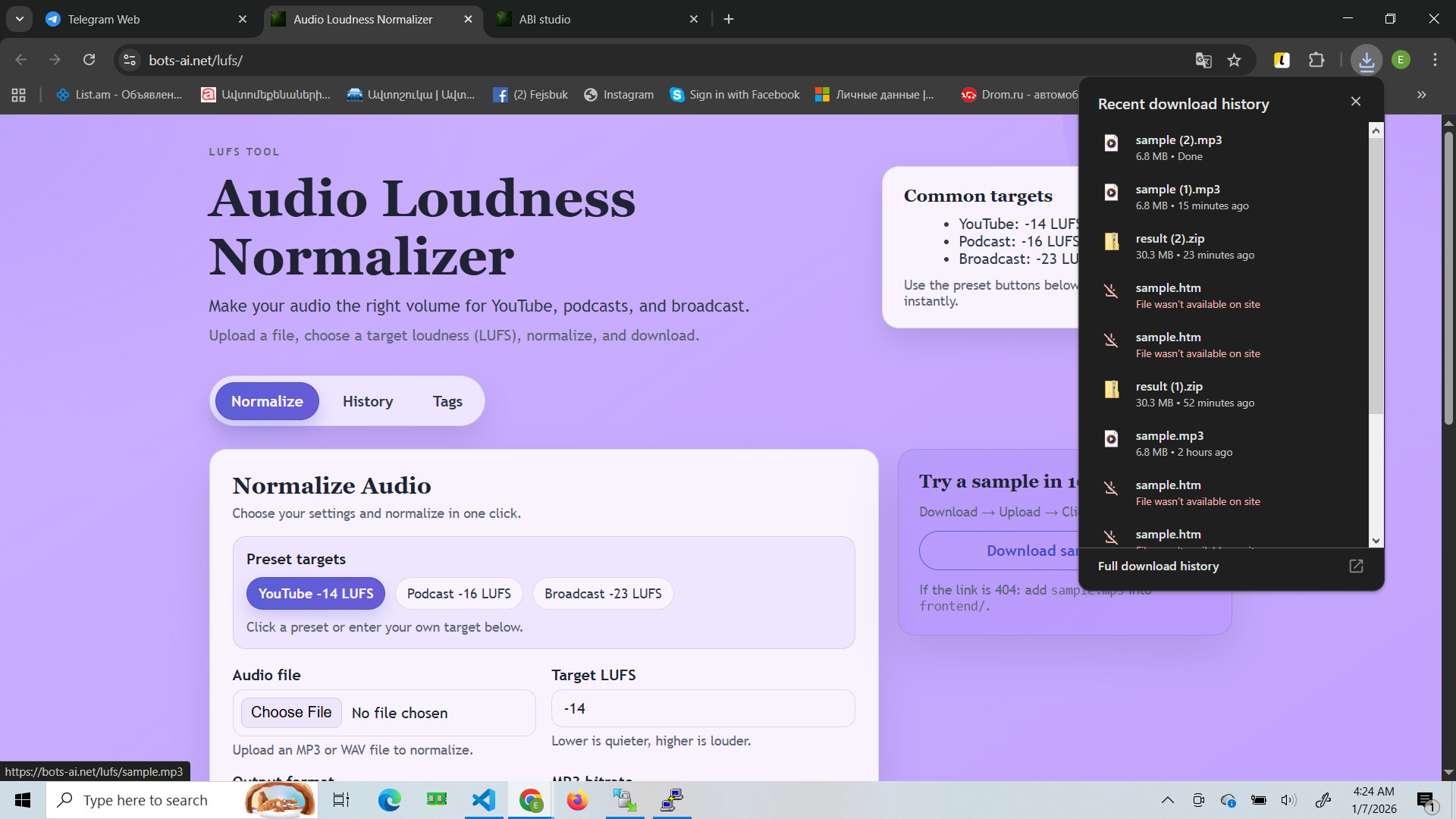Open the Extensions puzzle icon
The height and width of the screenshot is (819, 1456).
click(1317, 60)
